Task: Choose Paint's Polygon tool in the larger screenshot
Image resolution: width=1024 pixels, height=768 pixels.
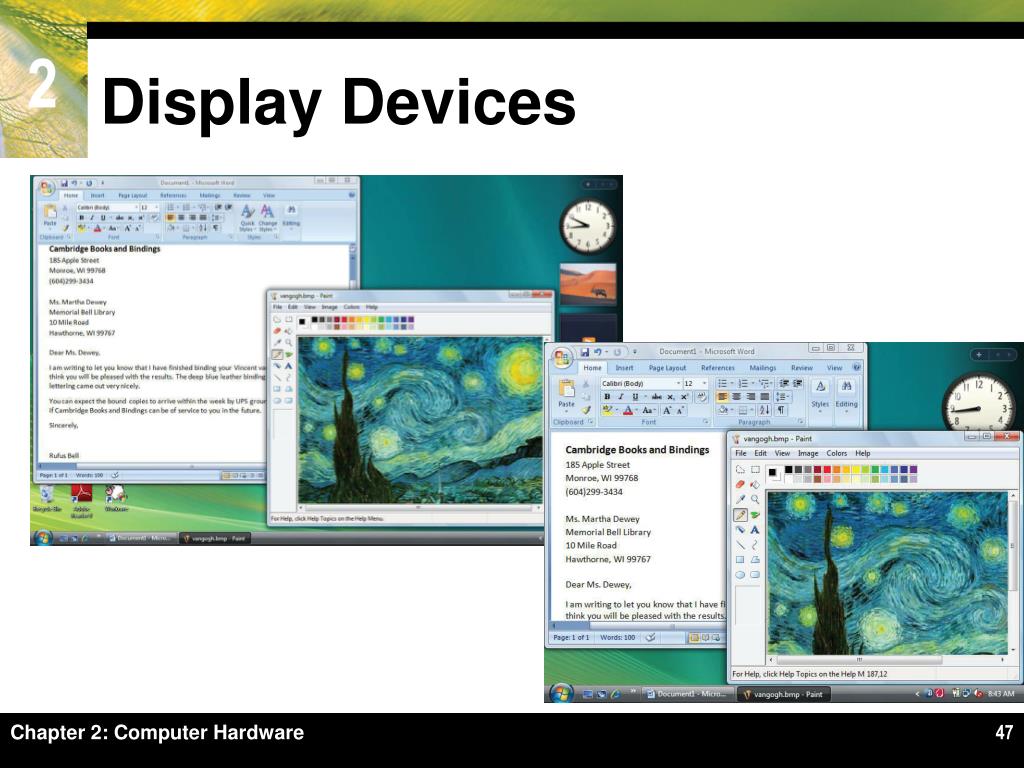Action: click(x=755, y=559)
